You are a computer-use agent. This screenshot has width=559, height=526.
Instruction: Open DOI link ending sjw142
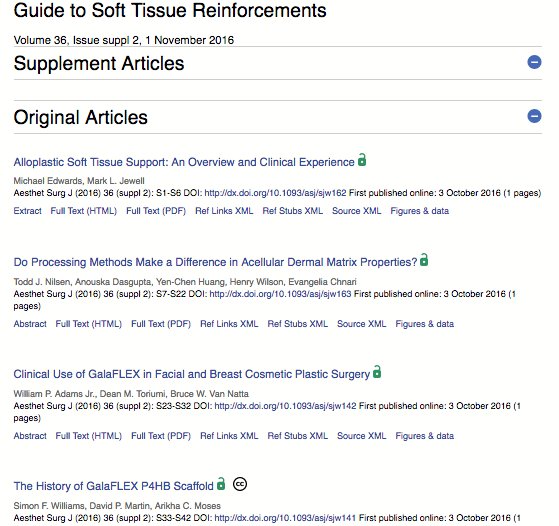tap(285, 406)
